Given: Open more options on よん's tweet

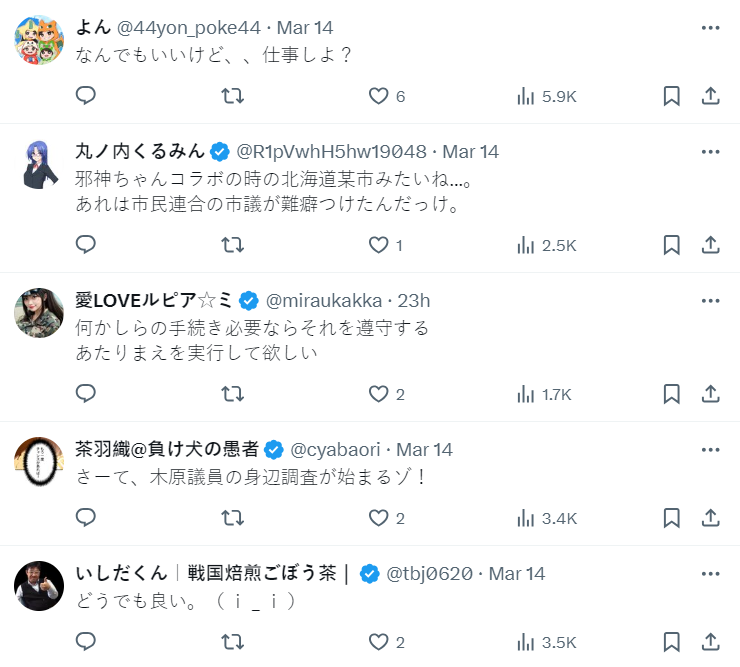Looking at the screenshot, I should [x=711, y=27].
